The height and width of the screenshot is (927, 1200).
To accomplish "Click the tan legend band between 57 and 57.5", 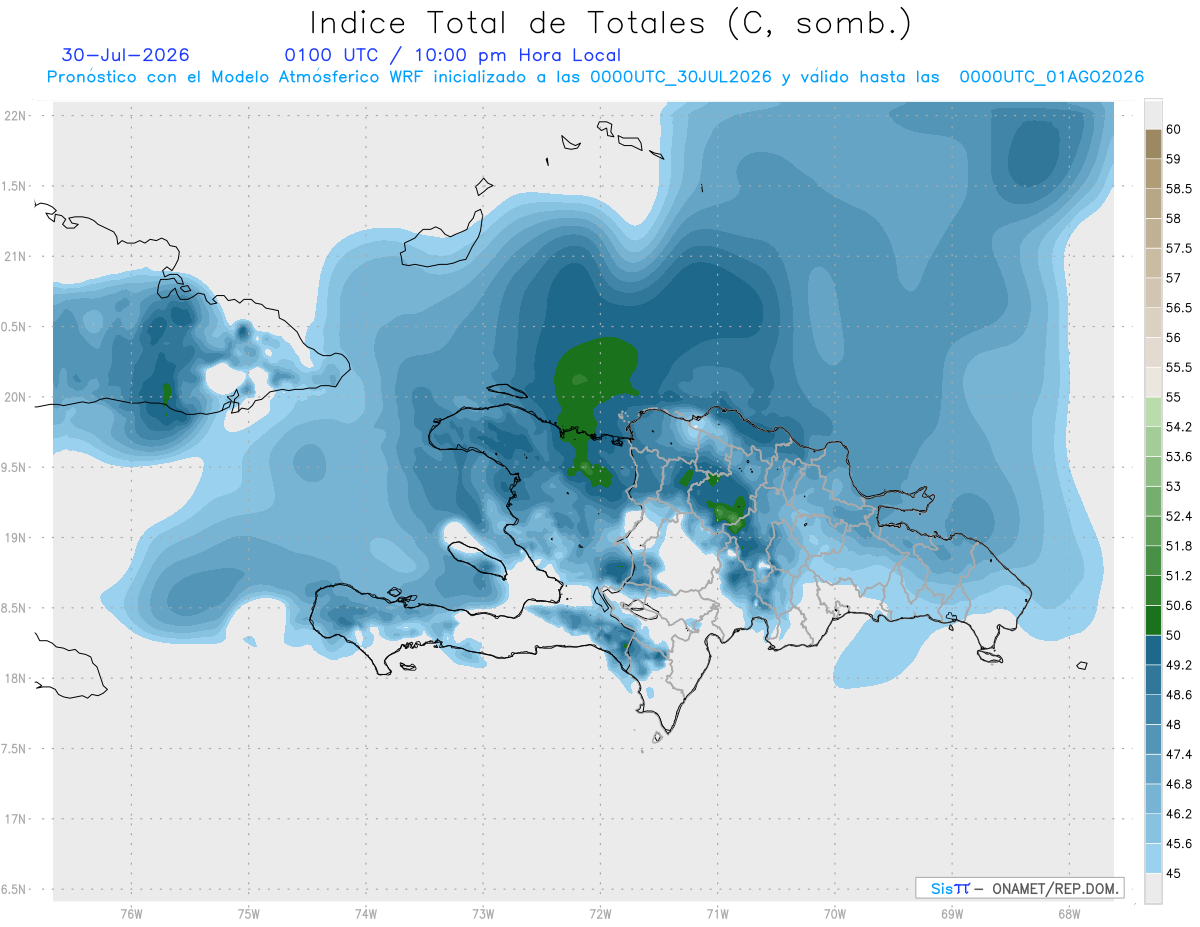I will 1153,263.
